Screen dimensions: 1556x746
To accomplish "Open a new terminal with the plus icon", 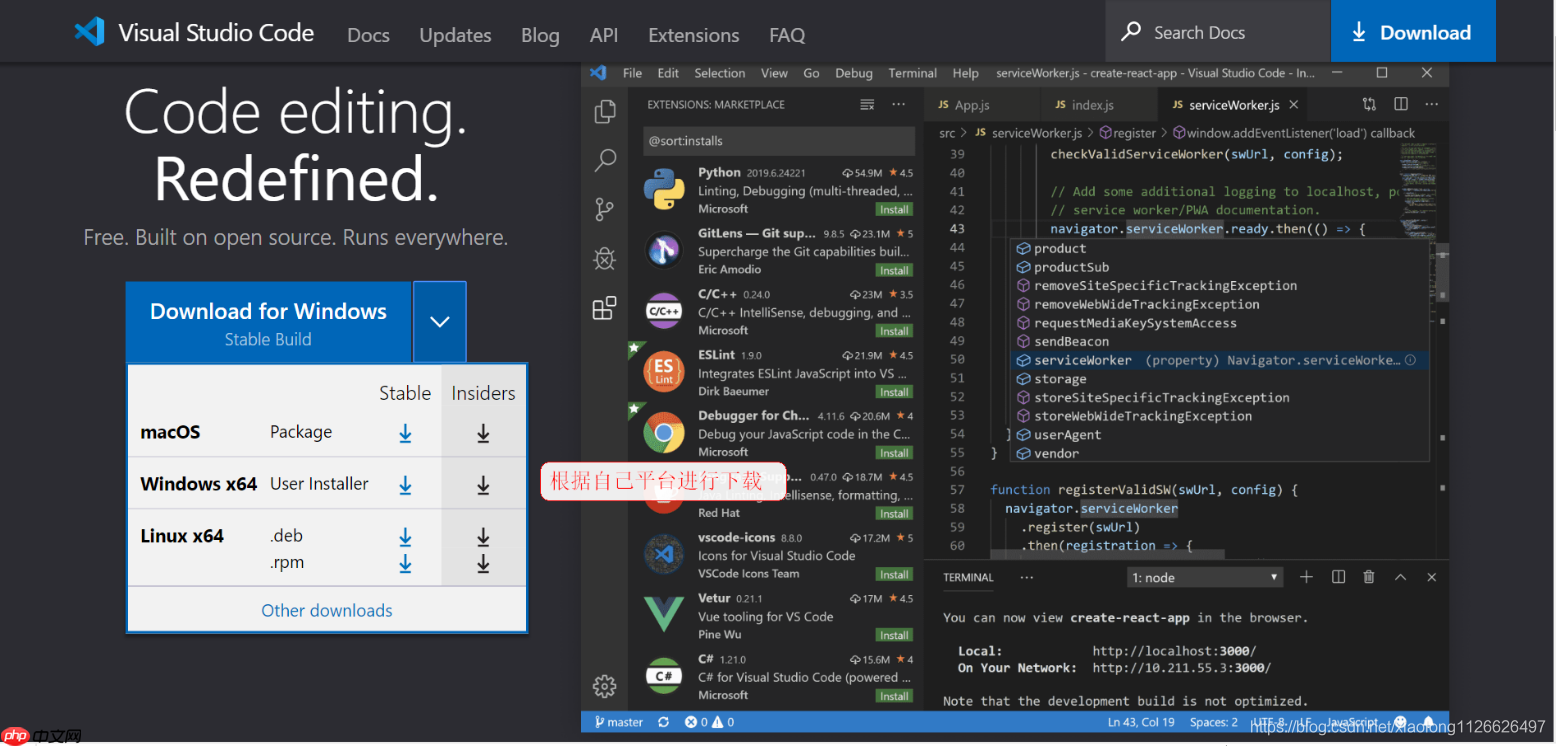I will 1308,576.
